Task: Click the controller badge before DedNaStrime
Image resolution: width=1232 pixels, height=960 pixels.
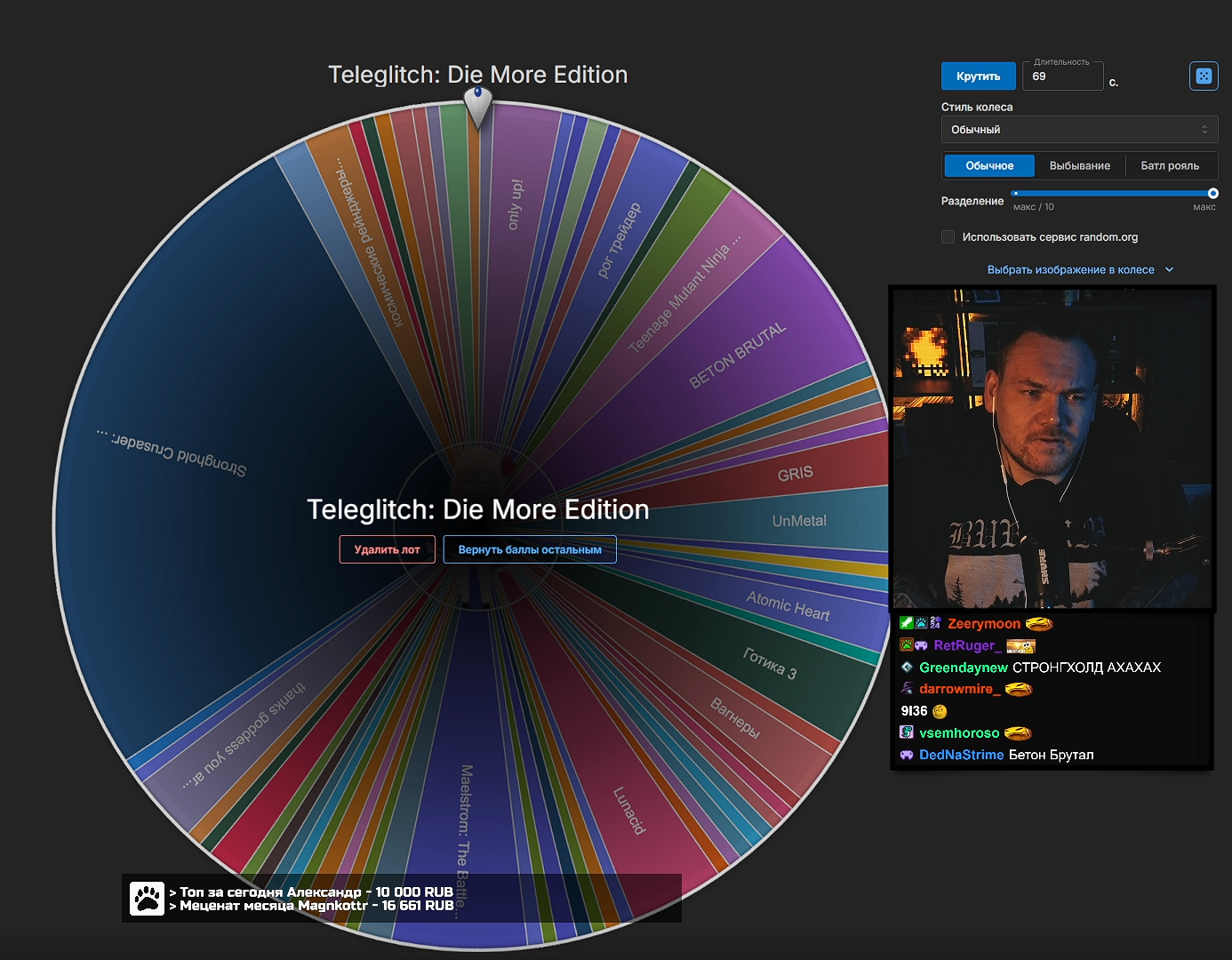Action: 907,755
